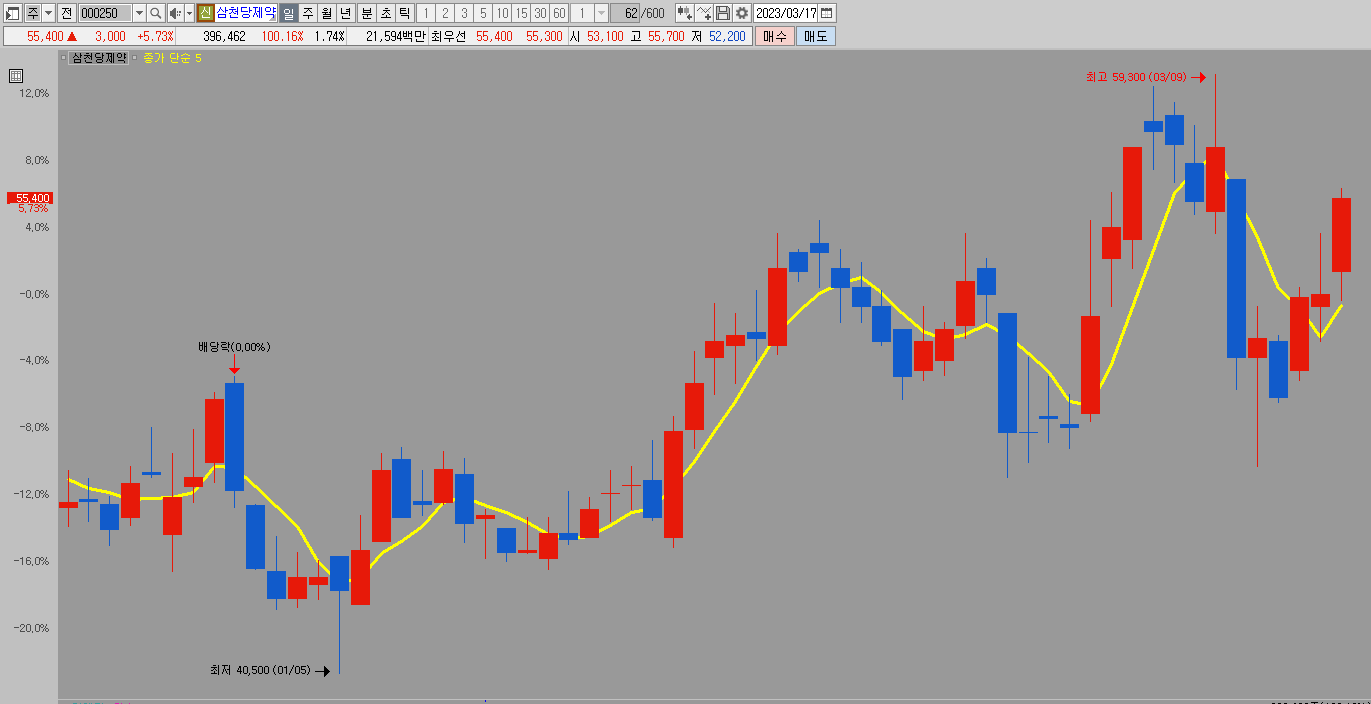1371x704 pixels.
Task: Switch to the monthly '월' chart period
Action: [326, 13]
